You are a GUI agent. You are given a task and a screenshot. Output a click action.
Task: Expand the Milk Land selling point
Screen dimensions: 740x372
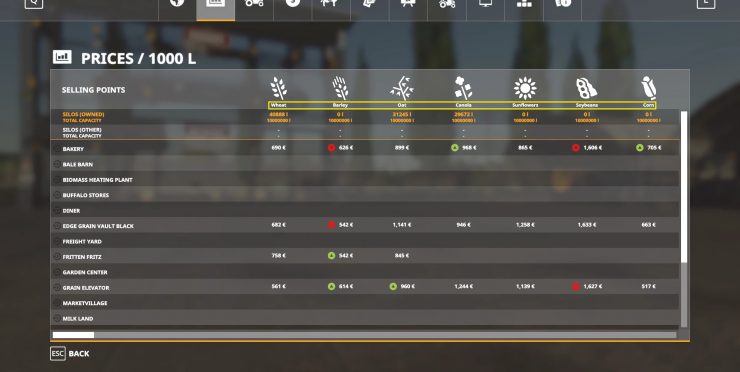click(x=57, y=319)
